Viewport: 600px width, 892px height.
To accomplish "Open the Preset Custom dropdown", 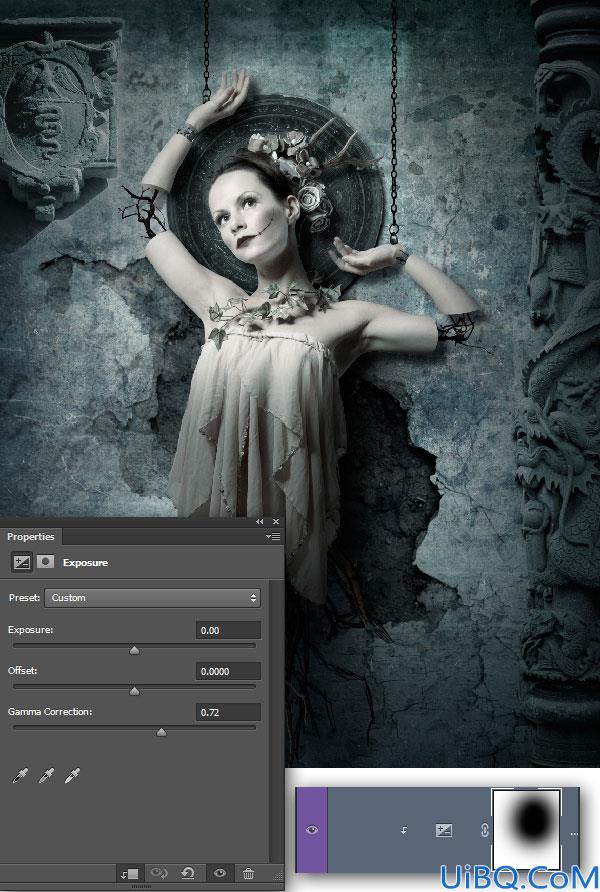I will tap(152, 598).
